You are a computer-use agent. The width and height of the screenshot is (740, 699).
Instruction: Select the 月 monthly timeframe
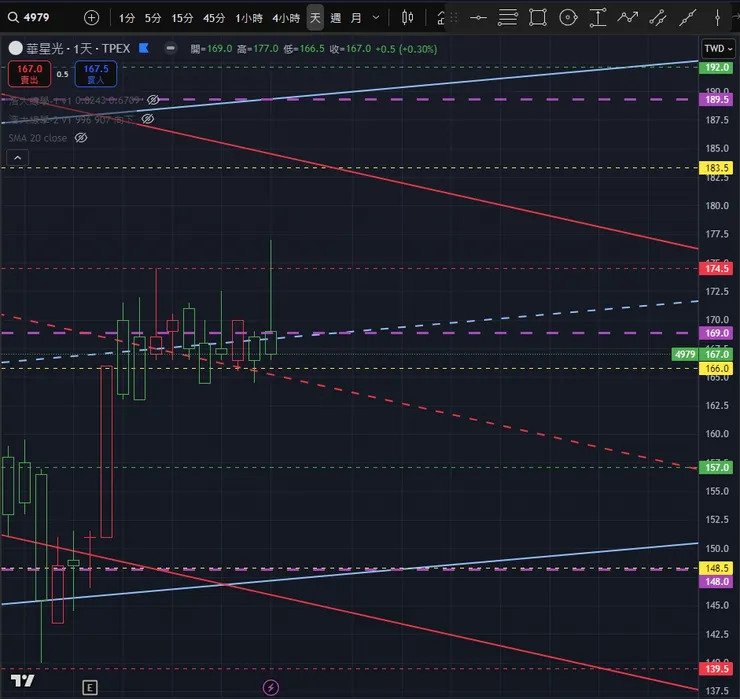tap(356, 18)
